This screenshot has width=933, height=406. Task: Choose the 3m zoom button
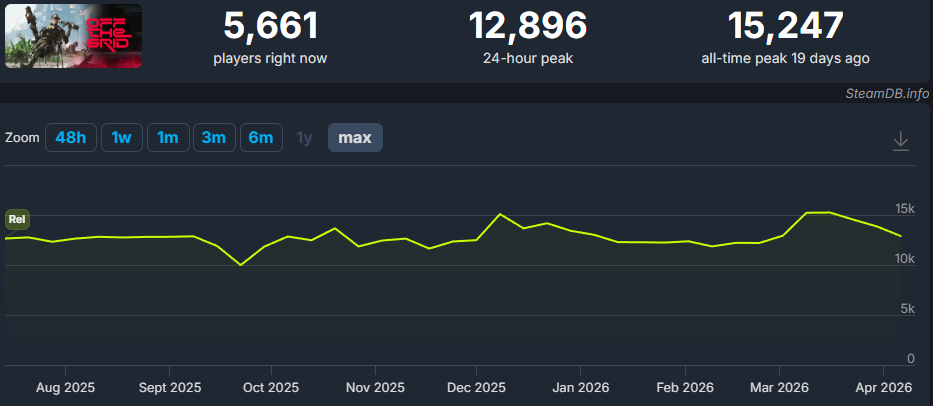click(213, 138)
